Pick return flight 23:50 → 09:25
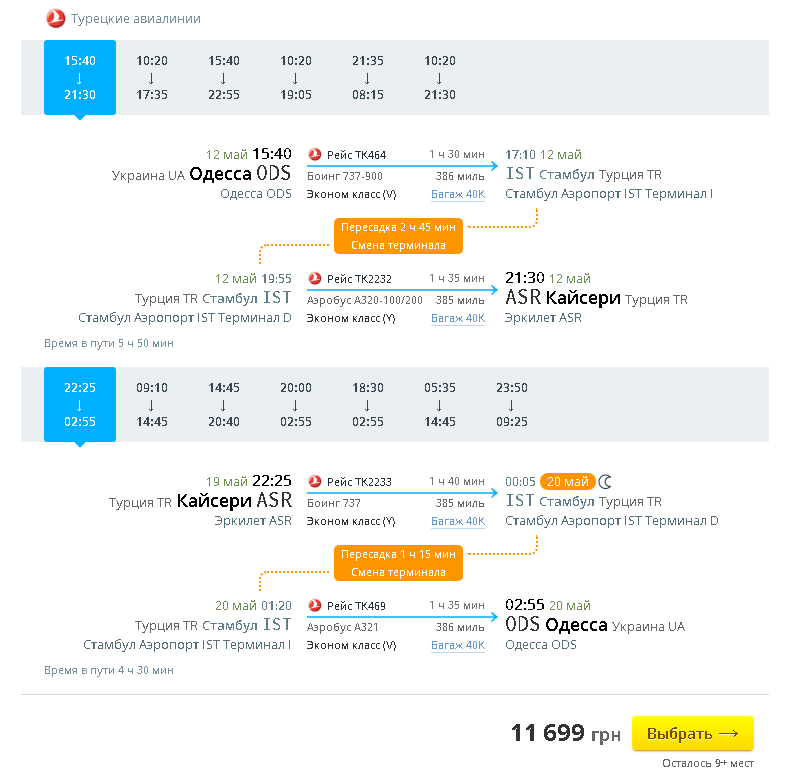Image resolution: width=805 pixels, height=783 pixels. pos(511,405)
